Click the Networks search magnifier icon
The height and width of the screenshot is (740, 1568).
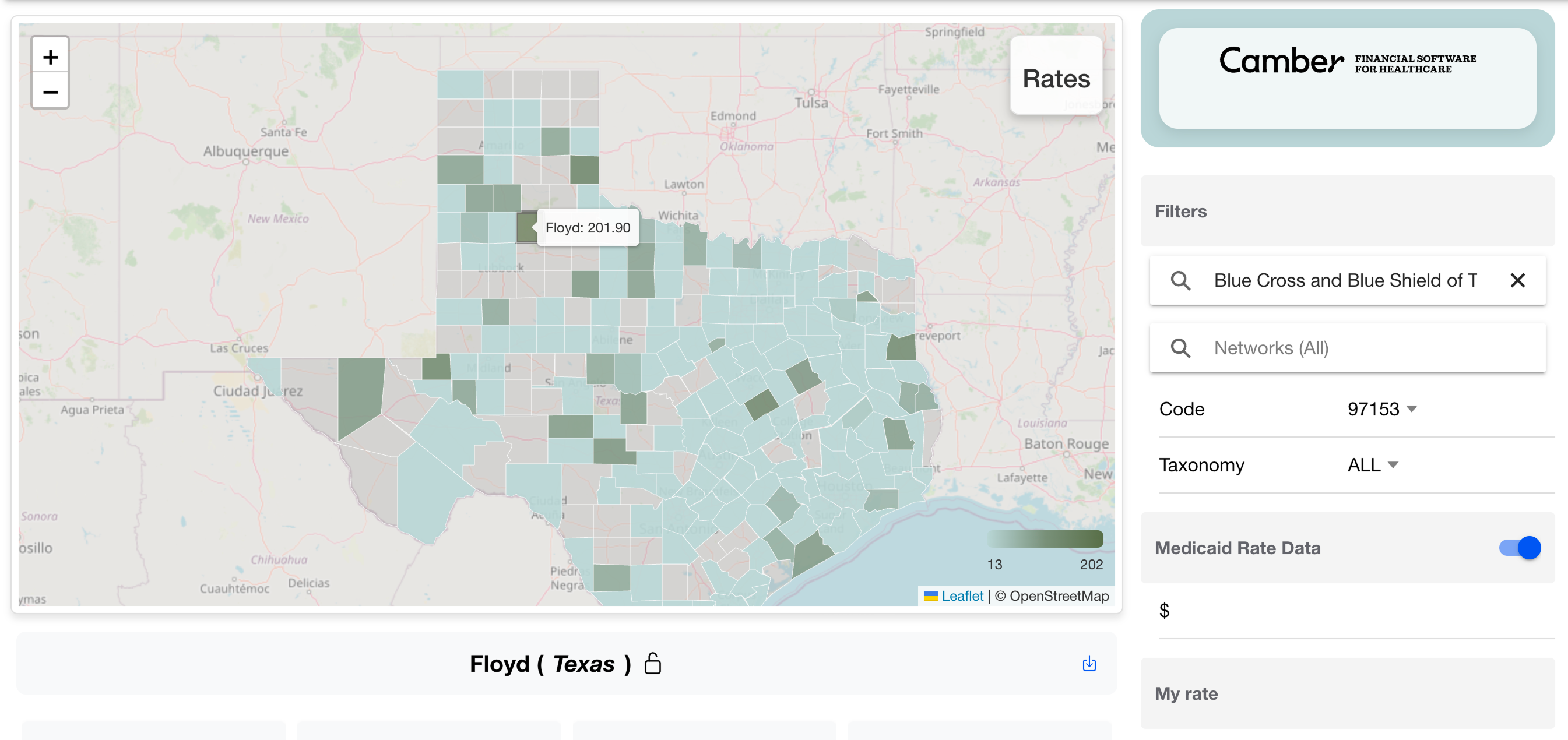pyautogui.click(x=1180, y=348)
